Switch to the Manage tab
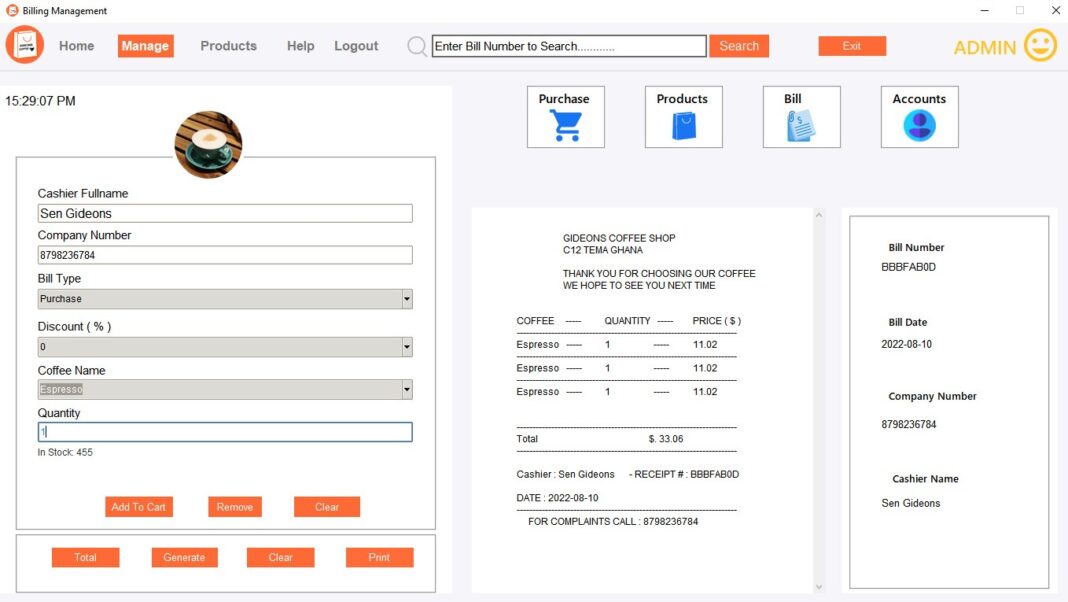Screen dimensions: 1068x602 (144, 45)
